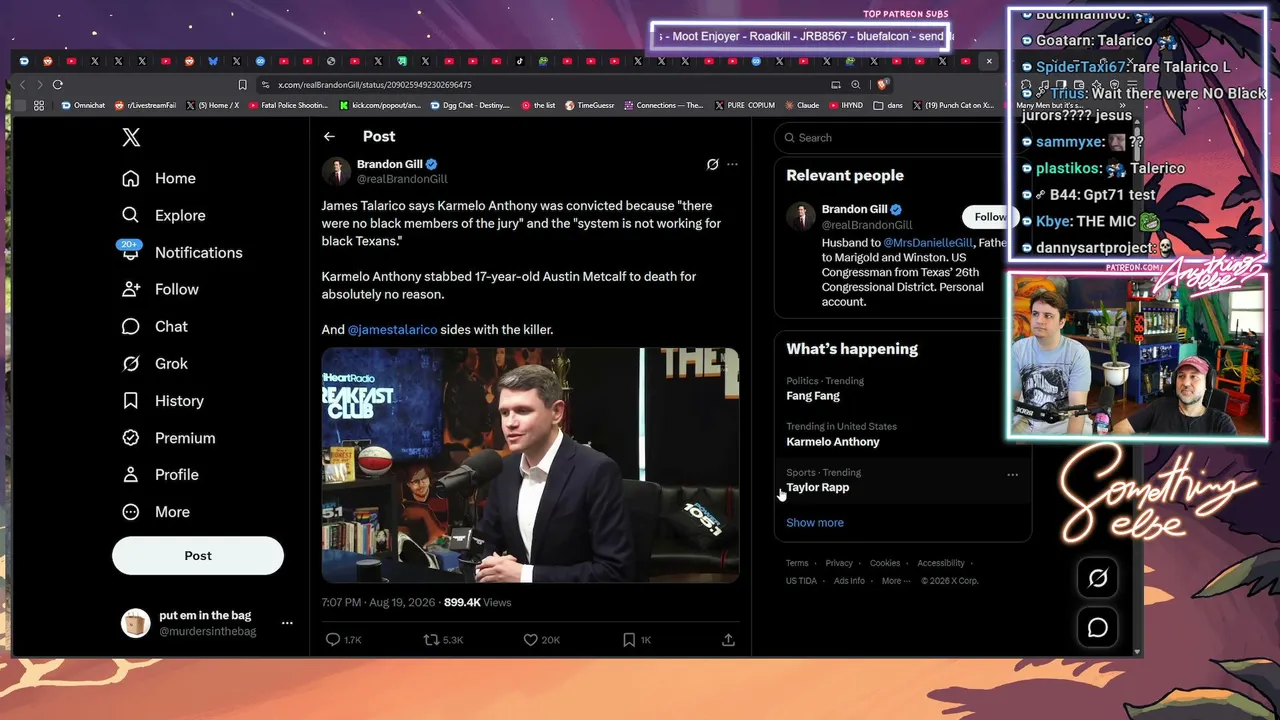Expand the dans bookmarks folder
The height and width of the screenshot is (720, 1280).
pos(888,105)
